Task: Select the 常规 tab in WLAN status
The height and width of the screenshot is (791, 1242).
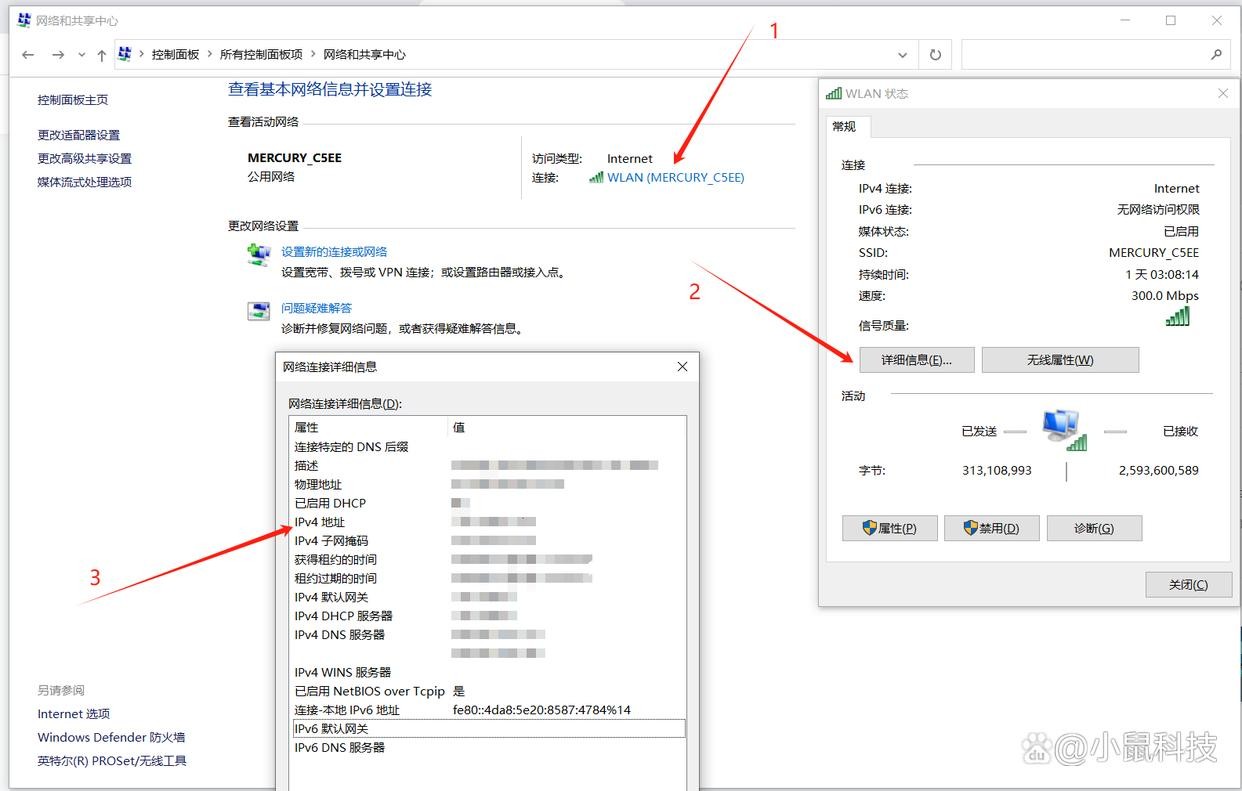Action: [845, 127]
